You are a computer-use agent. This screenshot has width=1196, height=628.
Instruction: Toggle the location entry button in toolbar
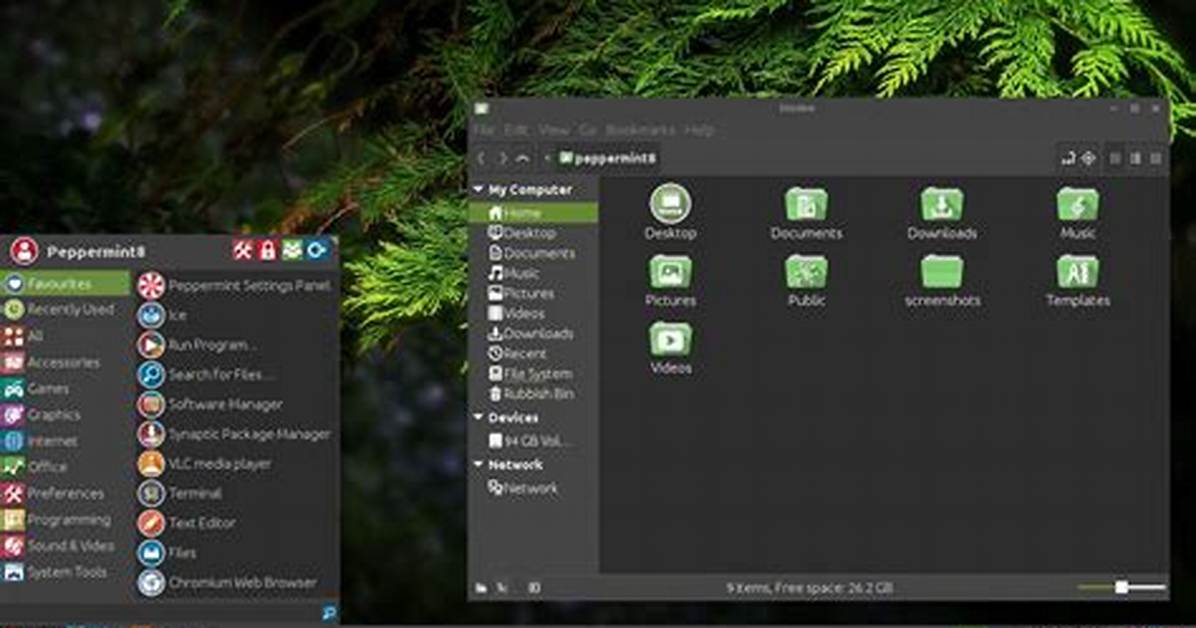point(1068,158)
